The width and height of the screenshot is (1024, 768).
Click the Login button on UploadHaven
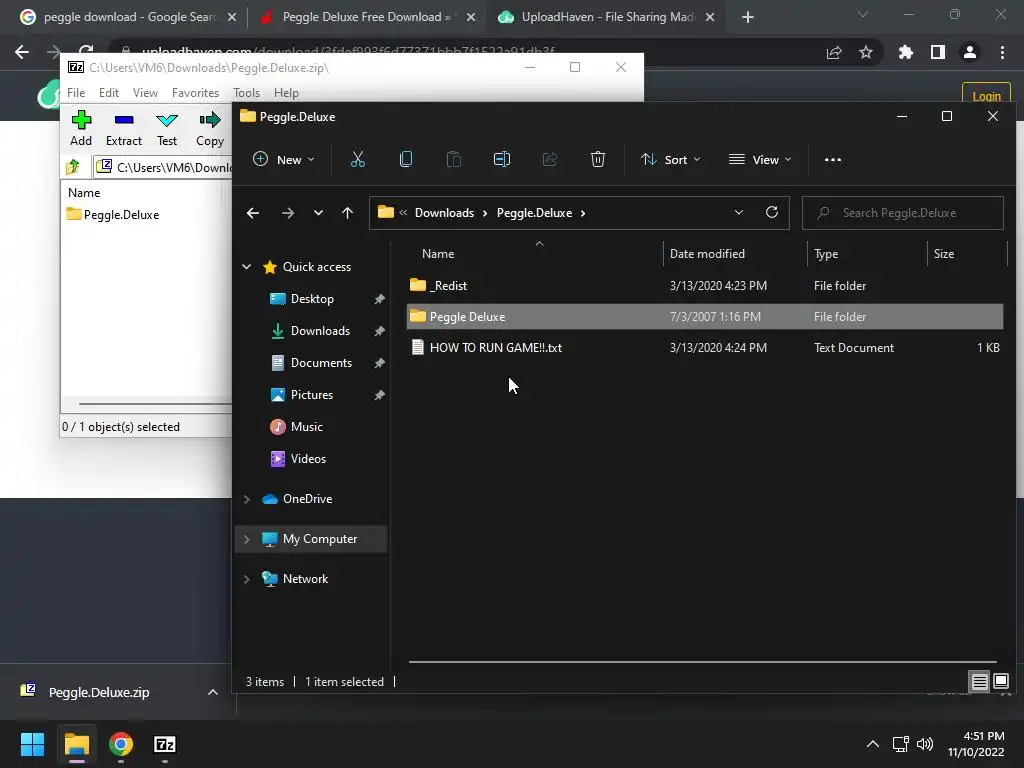click(986, 95)
